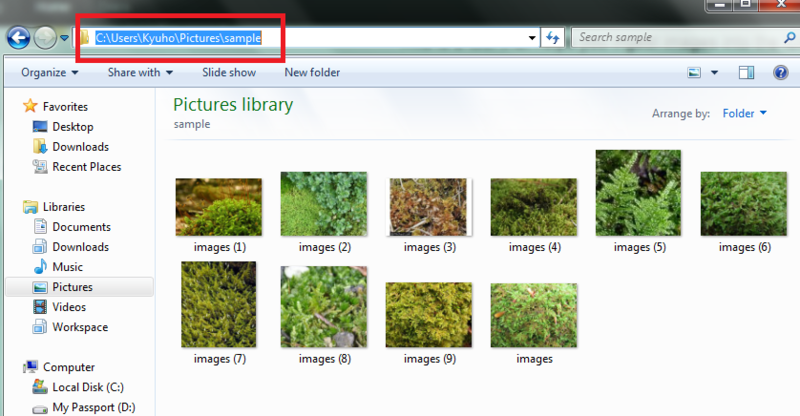
Task: Select Computer in the navigation pane
Action: [69, 368]
